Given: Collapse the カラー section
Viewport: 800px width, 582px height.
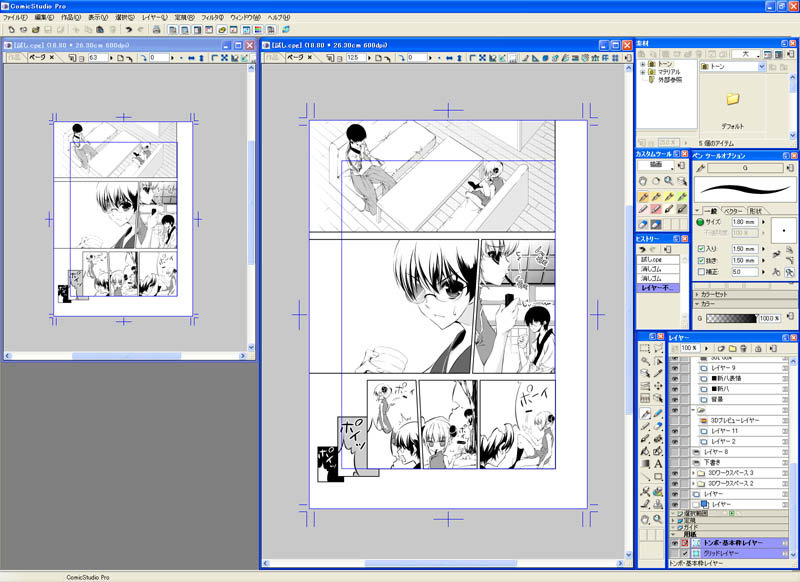Looking at the screenshot, I should 697,304.
